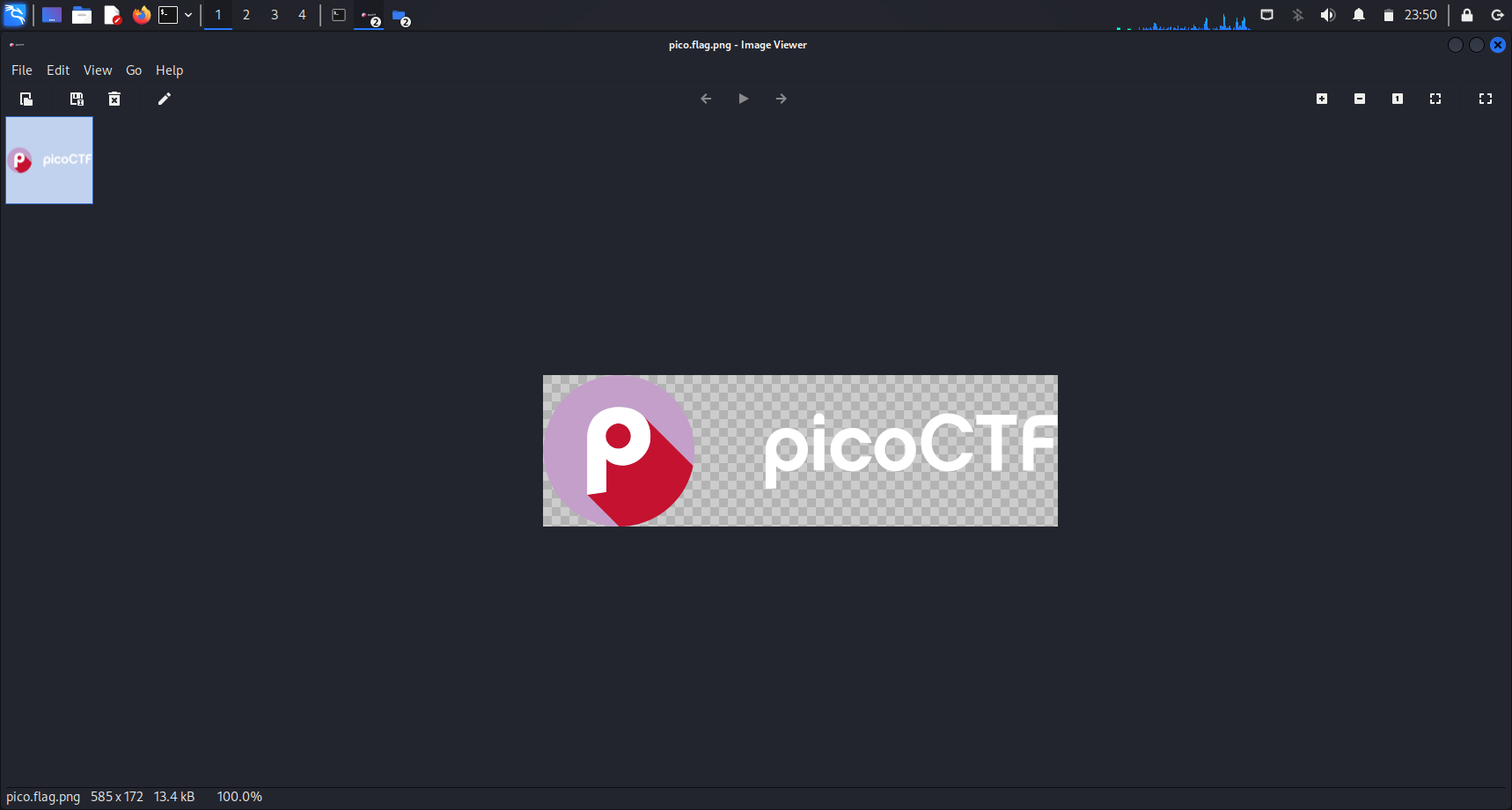Open the Go menu
The width and height of the screenshot is (1512, 810).
pyautogui.click(x=134, y=70)
